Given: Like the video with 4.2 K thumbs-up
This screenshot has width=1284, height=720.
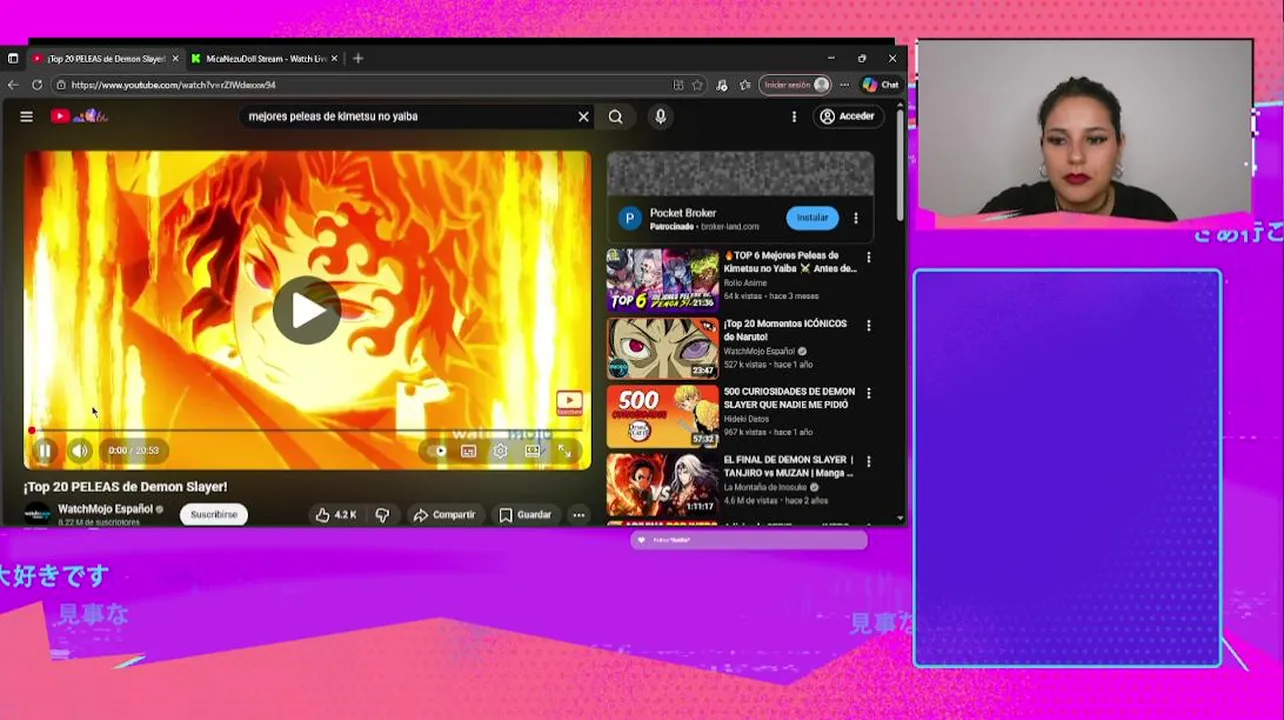Looking at the screenshot, I should (x=336, y=515).
